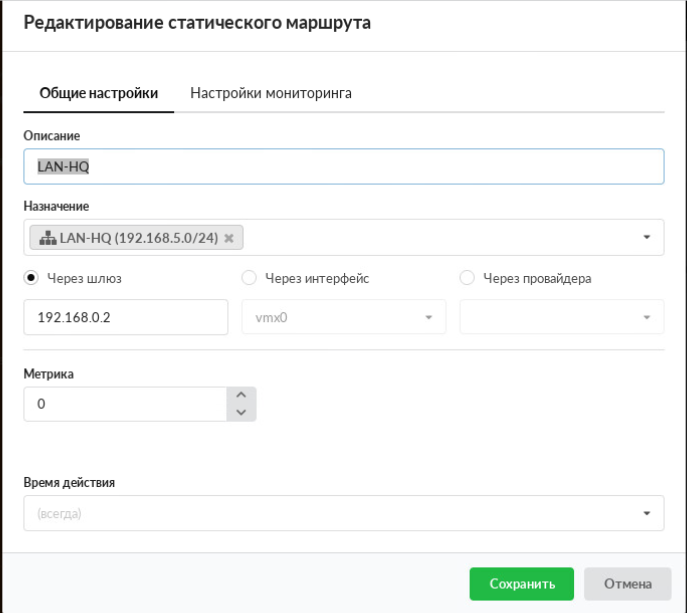The height and width of the screenshot is (613, 687).
Task: Cancel editing with the Отмена button
Action: pyautogui.click(x=627, y=584)
